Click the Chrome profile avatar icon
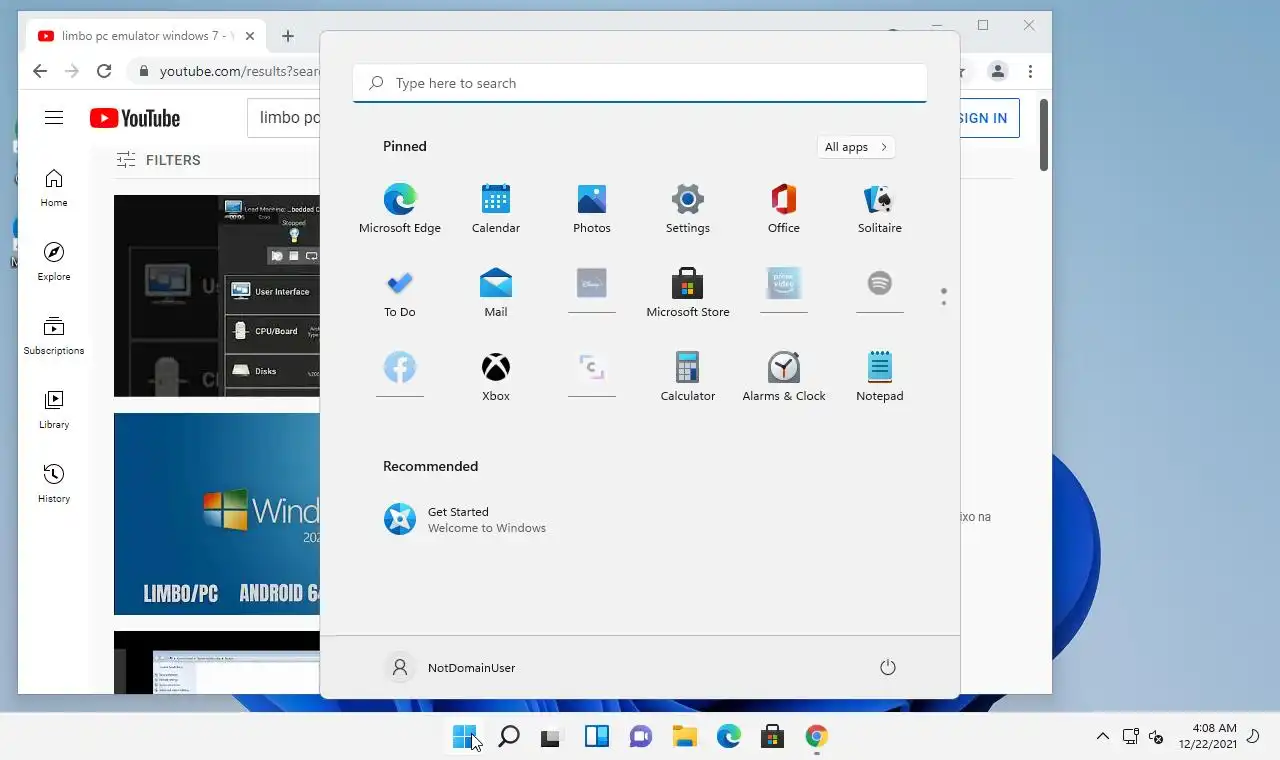 click(998, 71)
